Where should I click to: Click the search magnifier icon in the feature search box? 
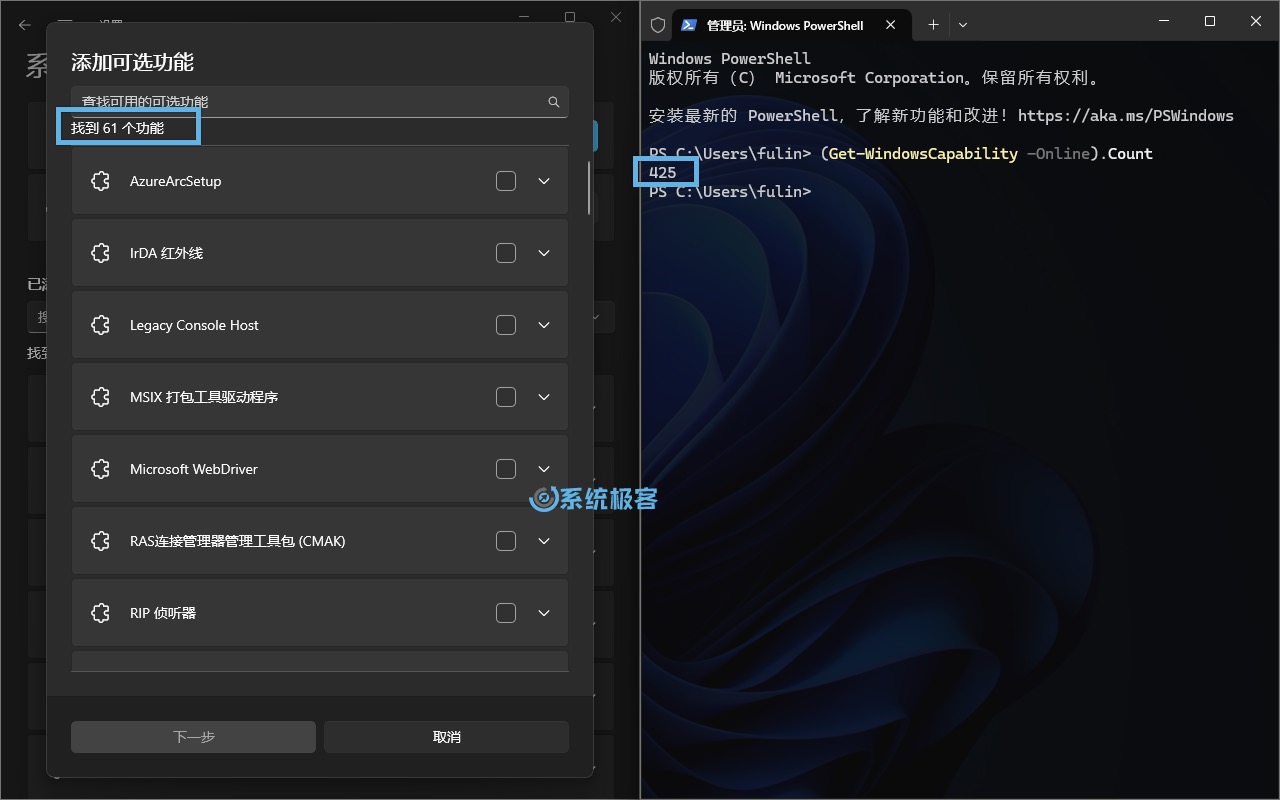point(553,102)
